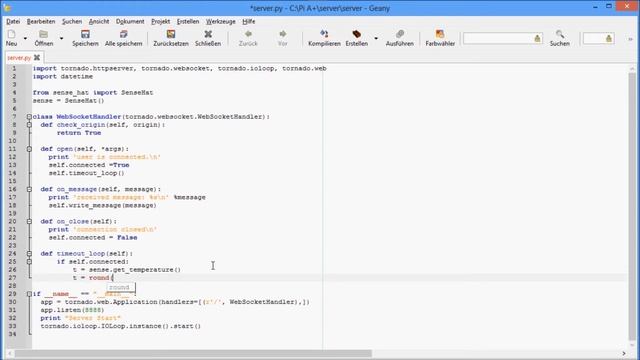Open the Ansicht menu
The height and width of the screenshot is (360, 640).
(99, 21)
